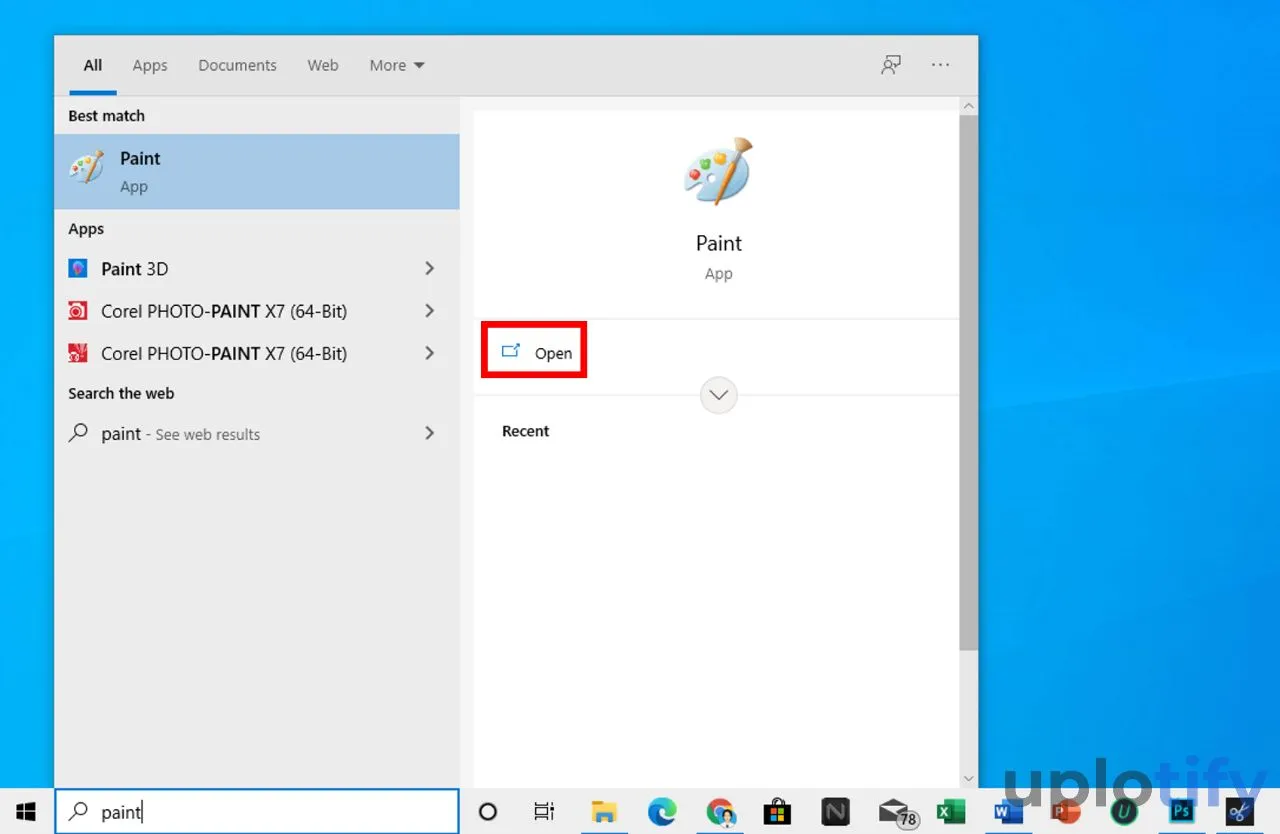The image size is (1280, 834).
Task: Click Open to launch Paint
Action: coord(535,352)
